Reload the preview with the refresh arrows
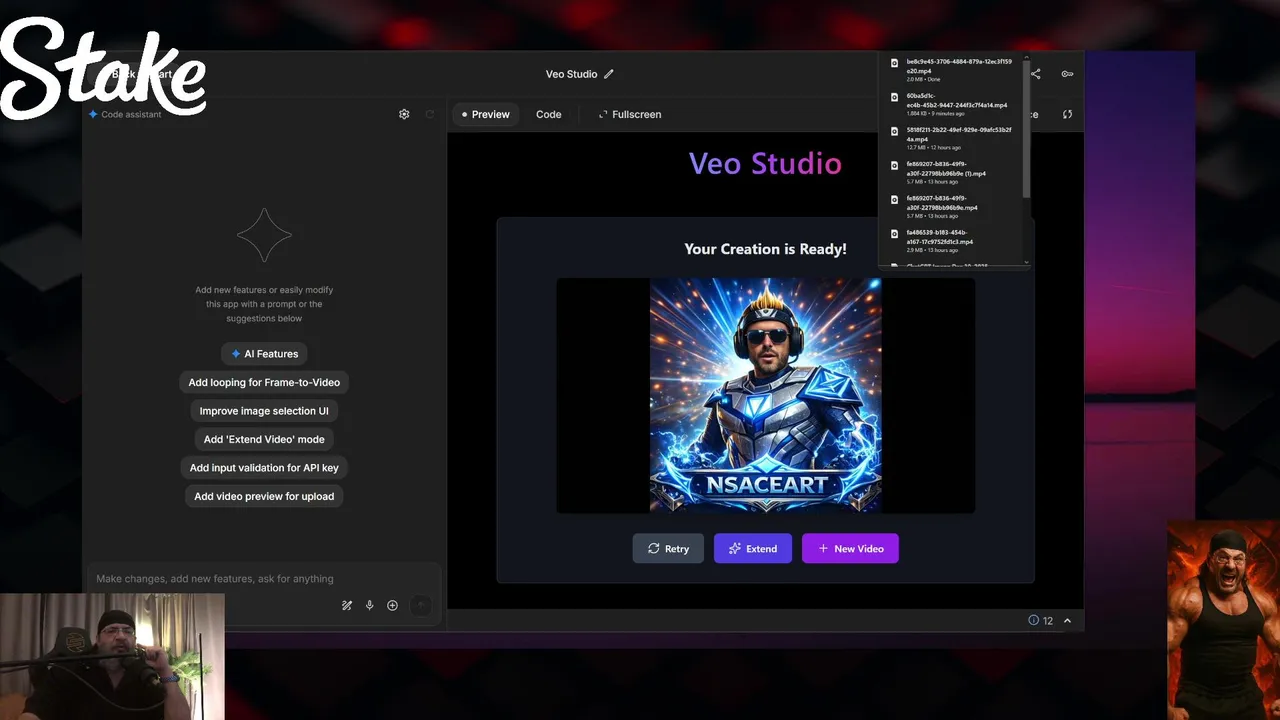Image resolution: width=1280 pixels, height=720 pixels. pos(1067,114)
